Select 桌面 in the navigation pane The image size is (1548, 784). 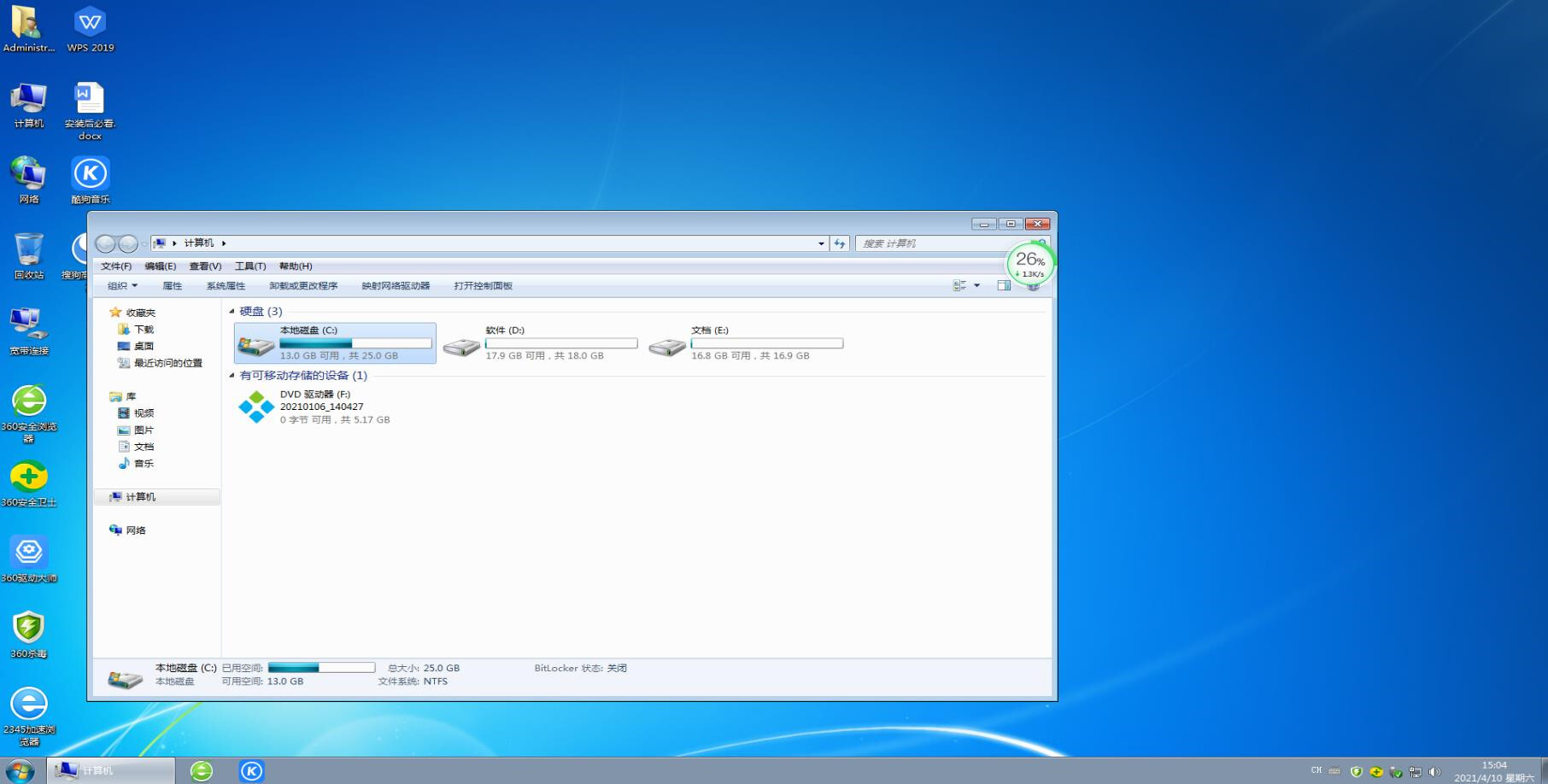(136, 346)
